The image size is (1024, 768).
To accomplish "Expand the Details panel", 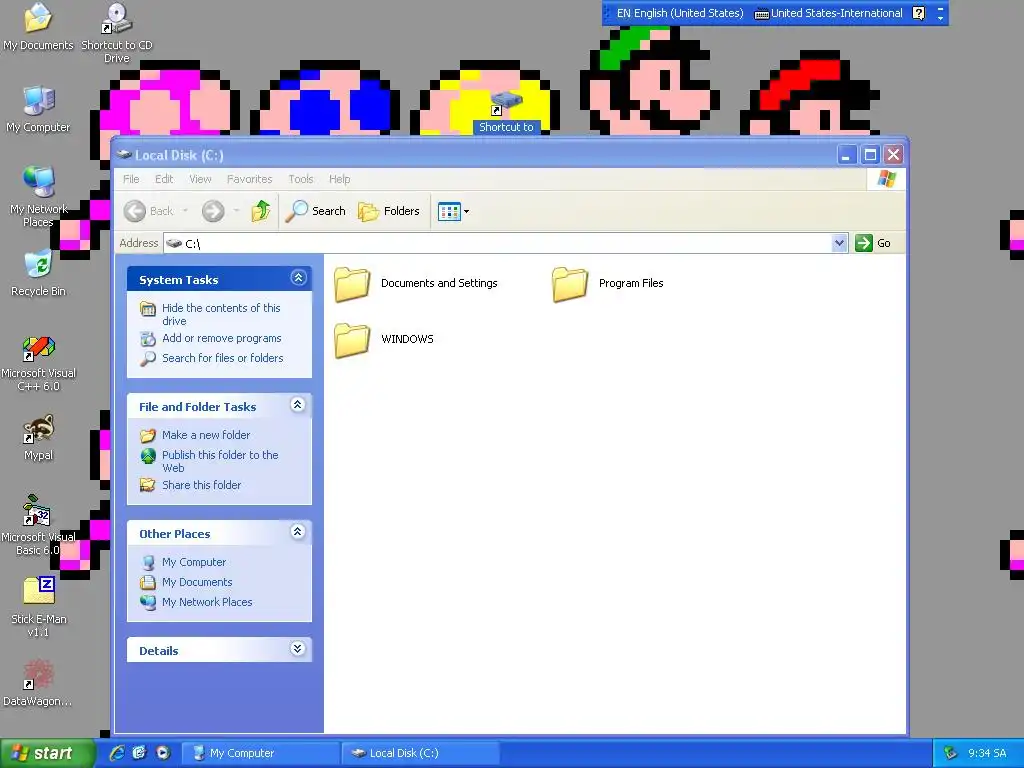I will (298, 649).
